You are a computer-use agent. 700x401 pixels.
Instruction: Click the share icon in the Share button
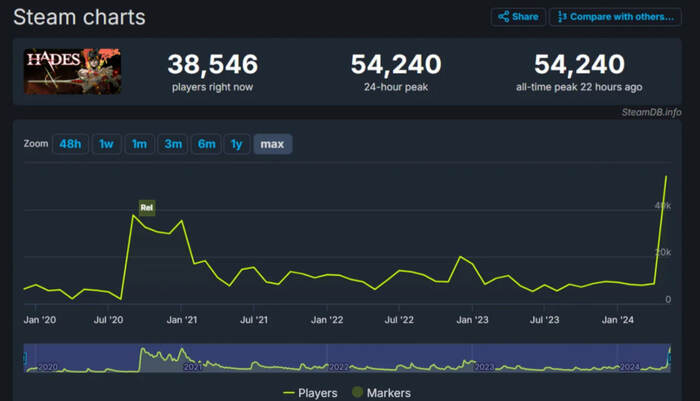pos(504,17)
